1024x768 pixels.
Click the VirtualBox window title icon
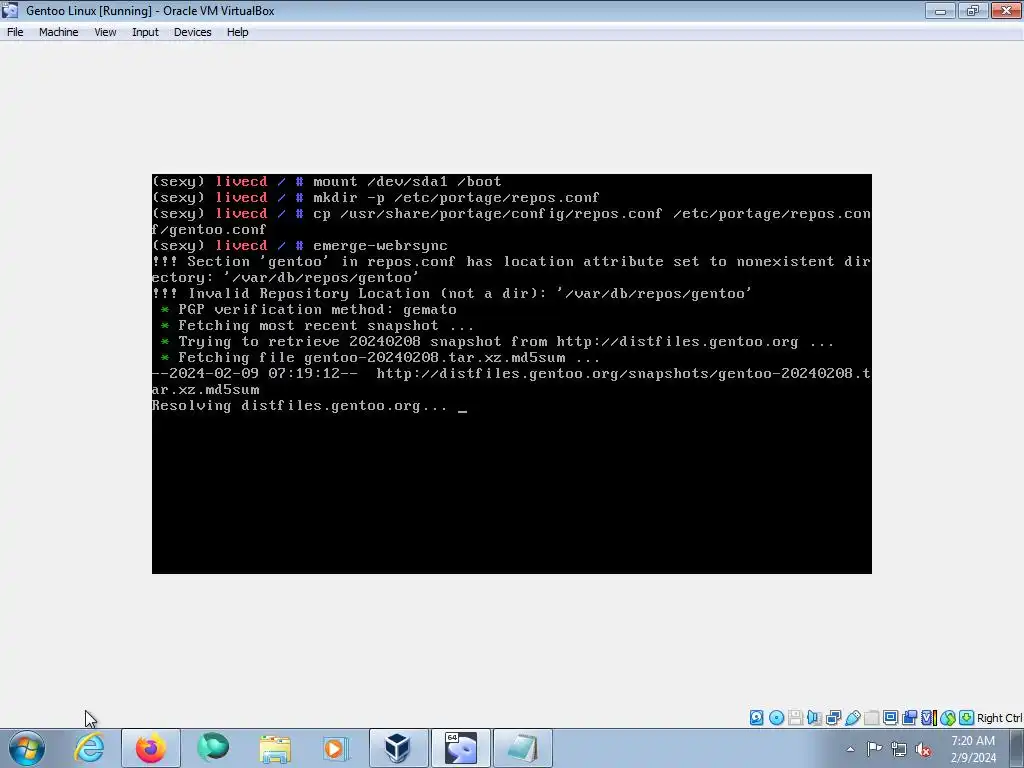pos(10,10)
